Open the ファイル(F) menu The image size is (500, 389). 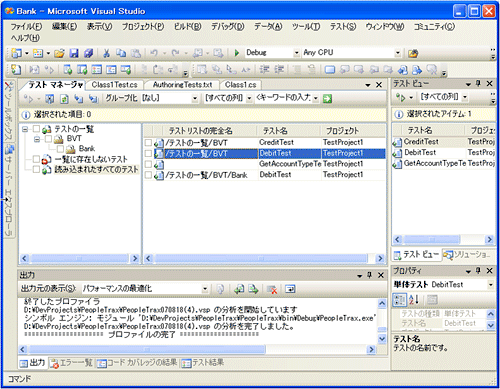coord(26,27)
